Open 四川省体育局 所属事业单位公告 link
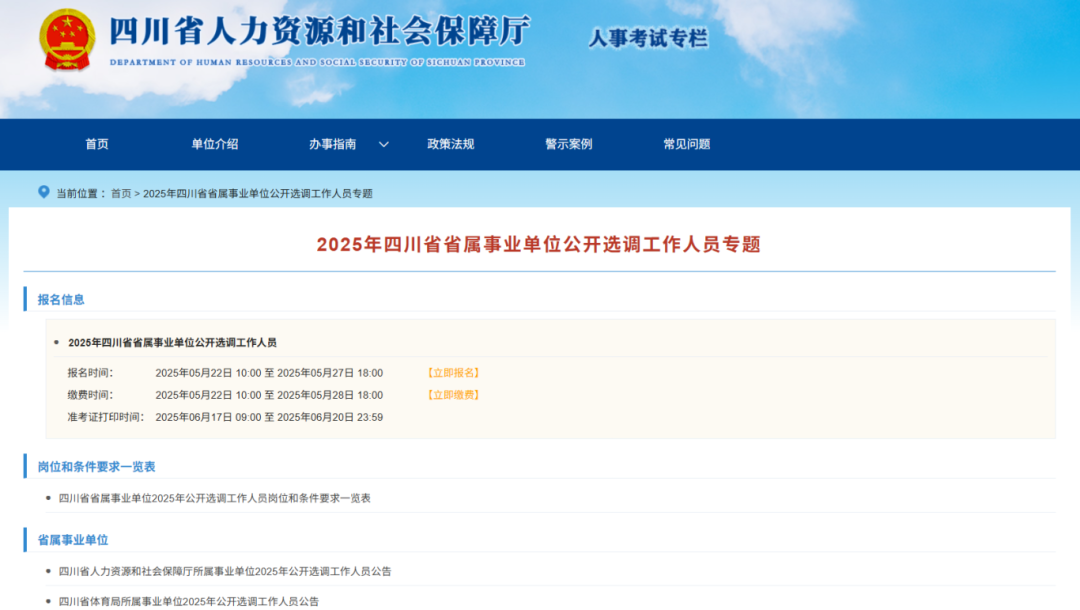 click(189, 601)
